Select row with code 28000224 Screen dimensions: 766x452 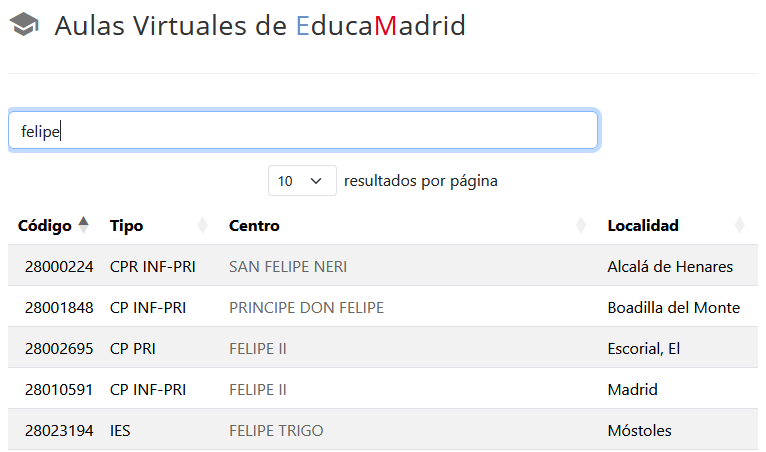[59, 267]
